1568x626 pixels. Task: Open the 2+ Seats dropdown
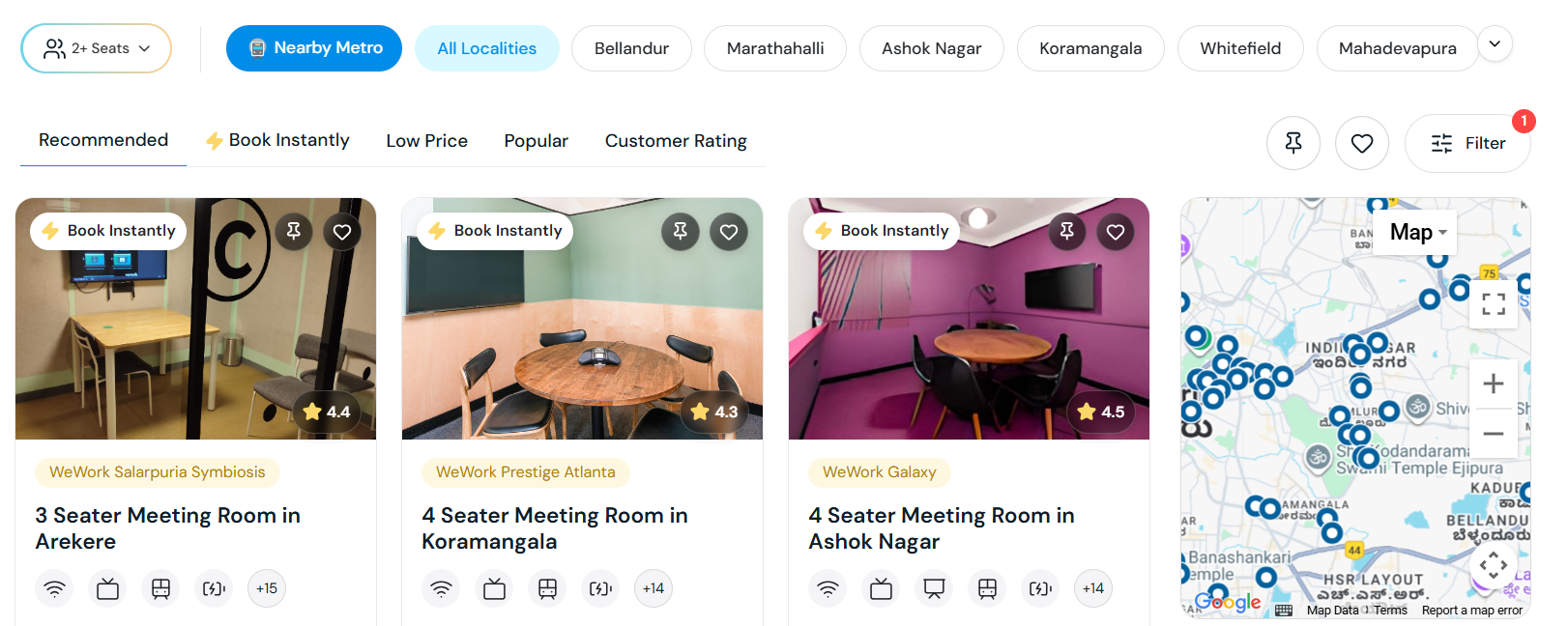coord(97,48)
